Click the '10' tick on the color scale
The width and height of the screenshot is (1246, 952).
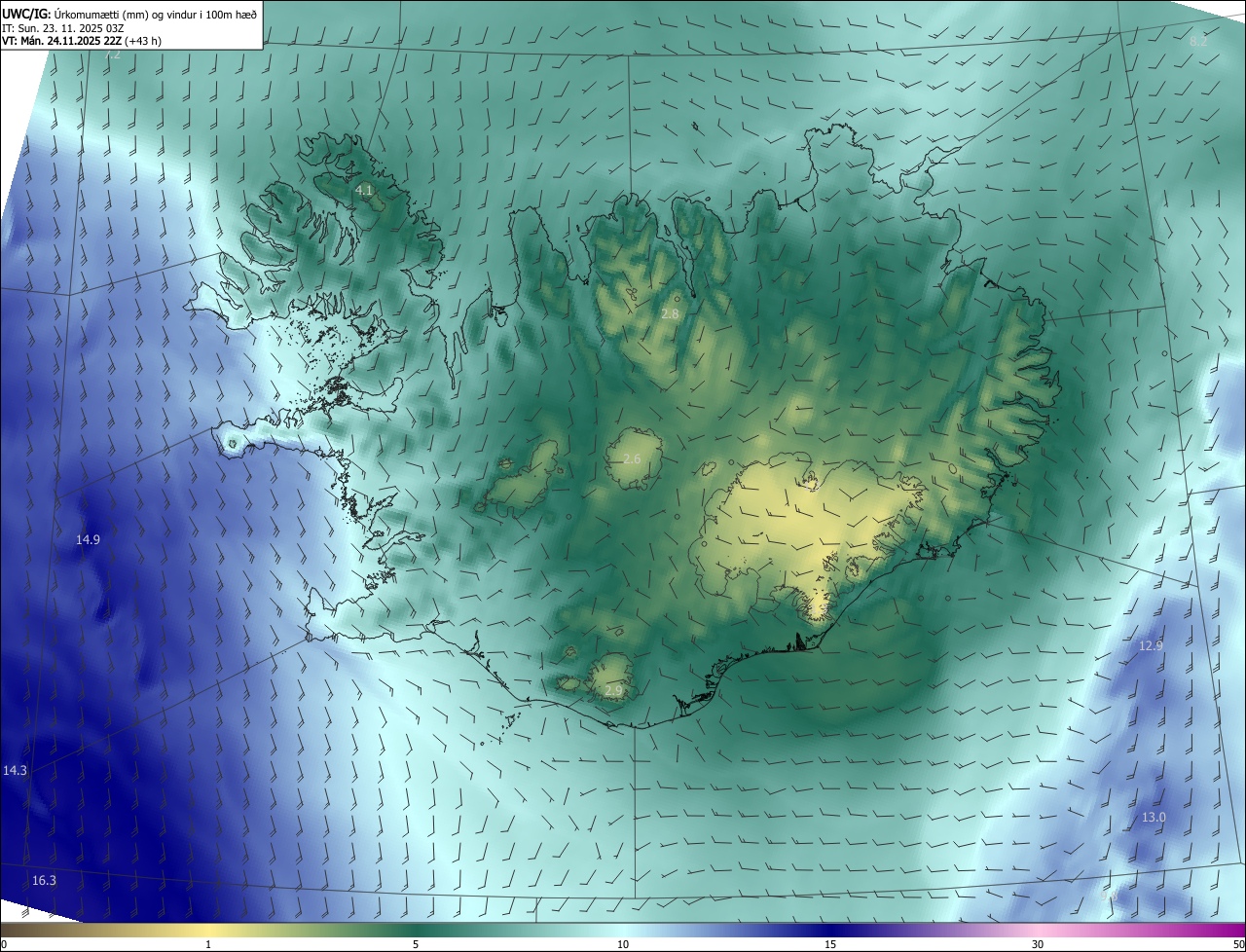[x=623, y=944]
